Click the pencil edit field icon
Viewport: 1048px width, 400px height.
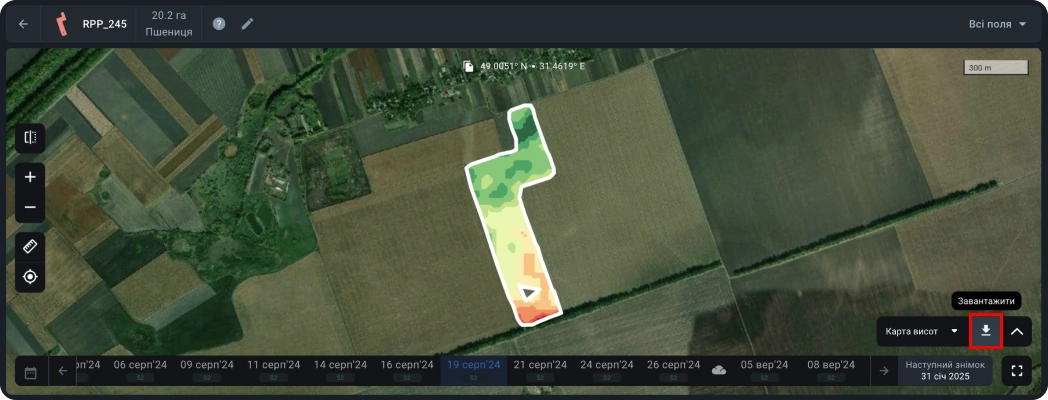(247, 24)
